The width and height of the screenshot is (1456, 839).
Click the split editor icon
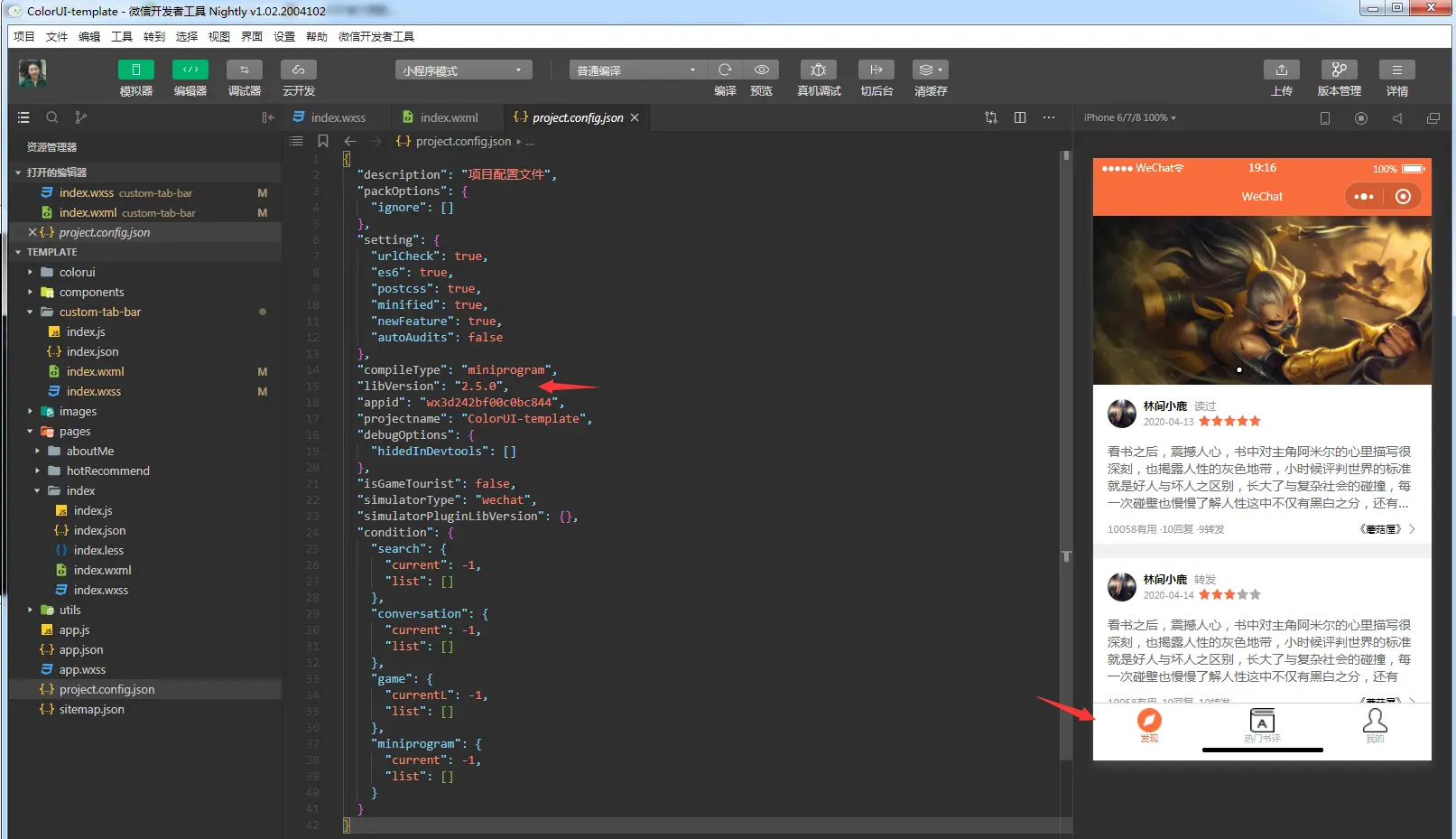click(1020, 117)
